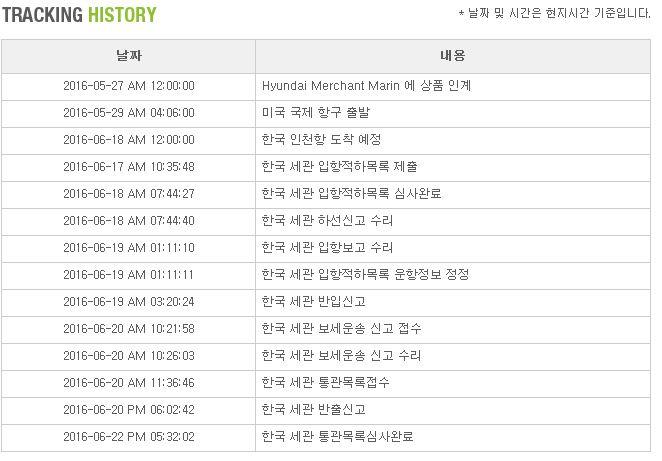
Task: Click the 내용 column header
Action: tap(452, 56)
